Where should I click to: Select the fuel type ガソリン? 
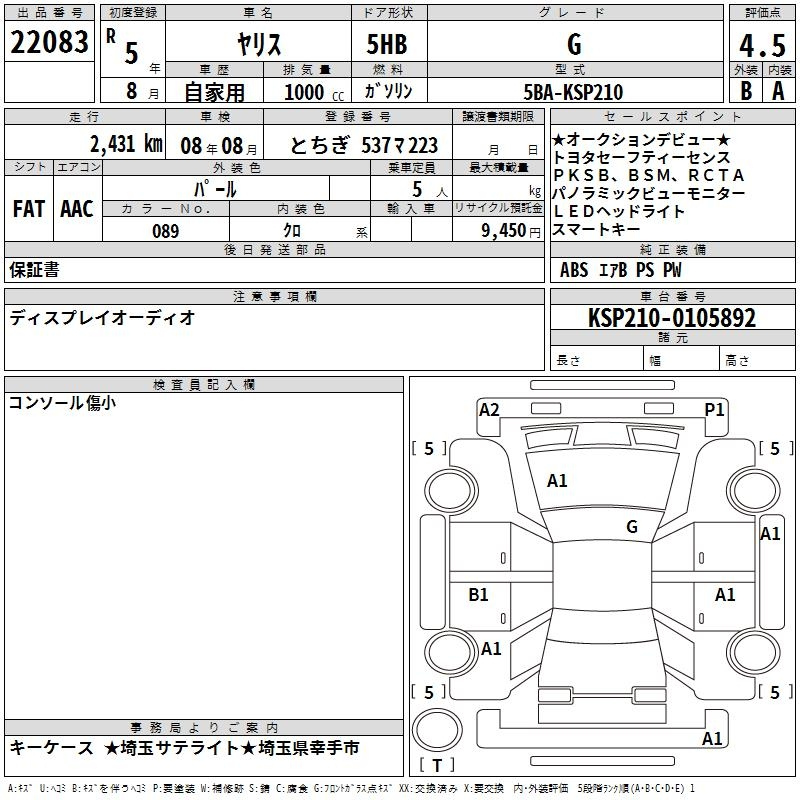click(x=388, y=91)
